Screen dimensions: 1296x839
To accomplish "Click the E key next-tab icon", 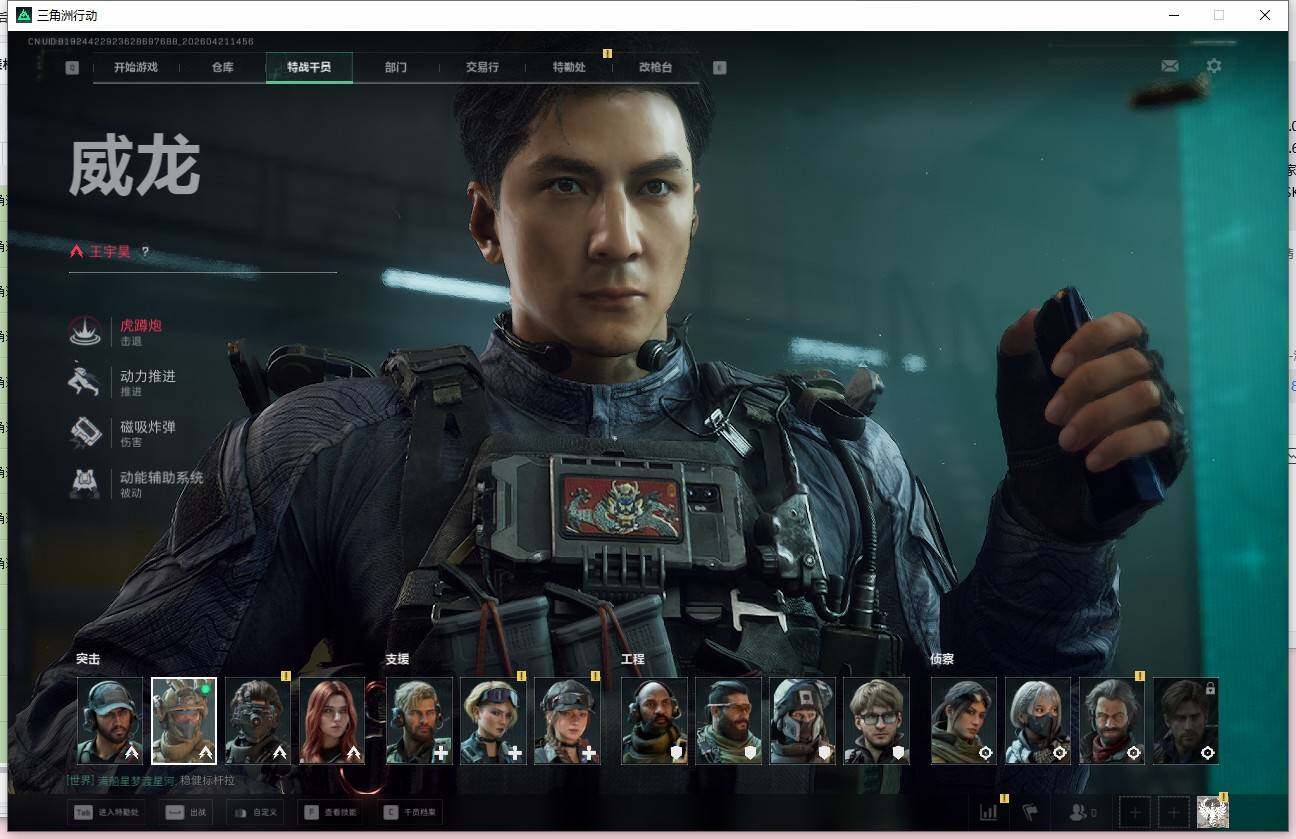I will (719, 67).
